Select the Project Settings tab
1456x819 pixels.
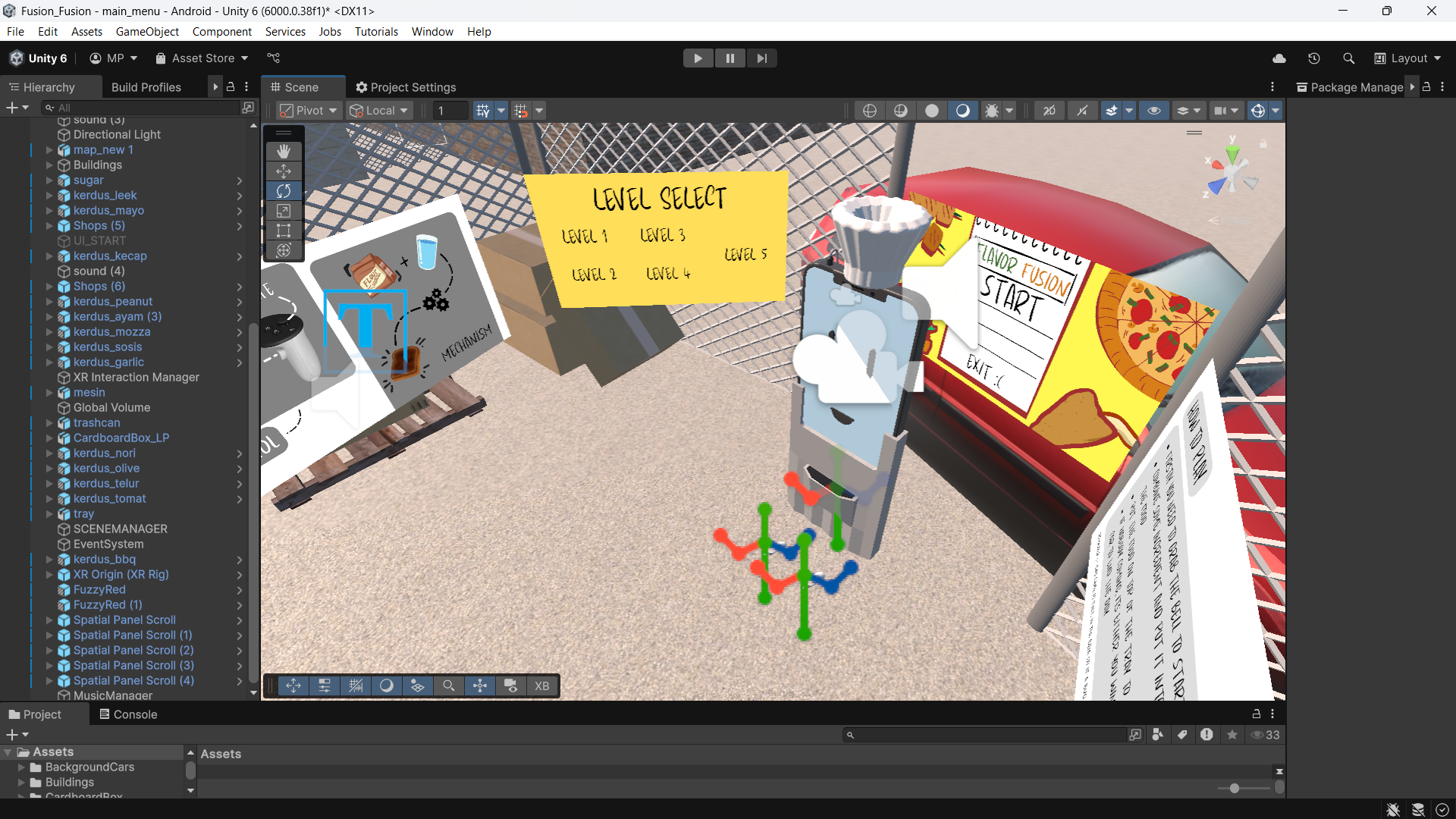point(406,87)
